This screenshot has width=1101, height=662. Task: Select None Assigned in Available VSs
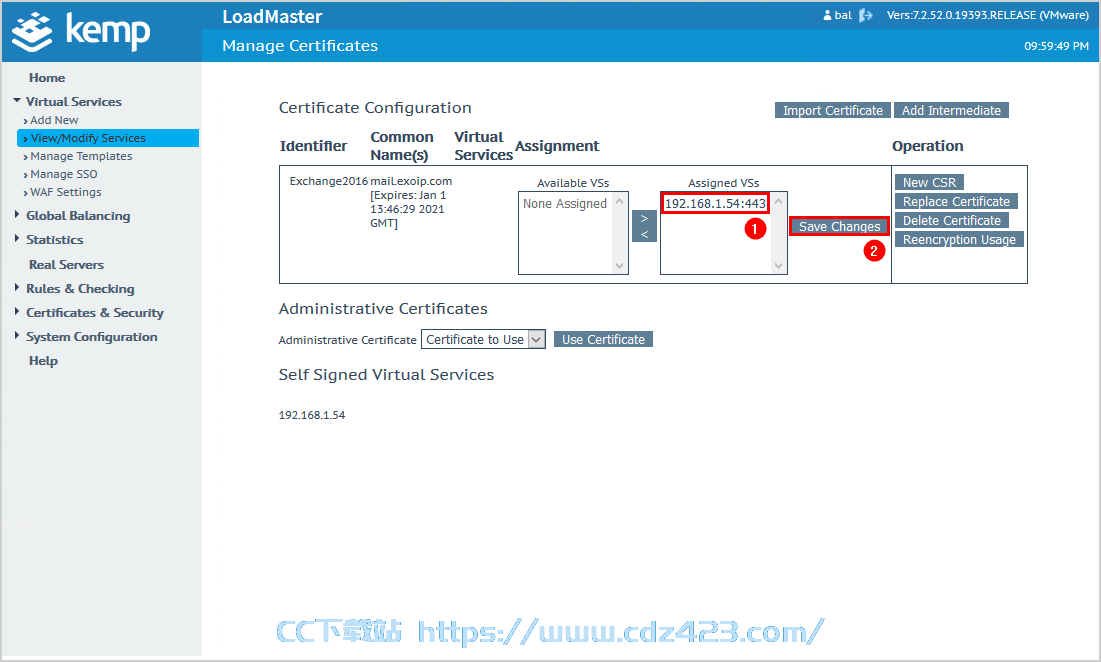[x=565, y=204]
